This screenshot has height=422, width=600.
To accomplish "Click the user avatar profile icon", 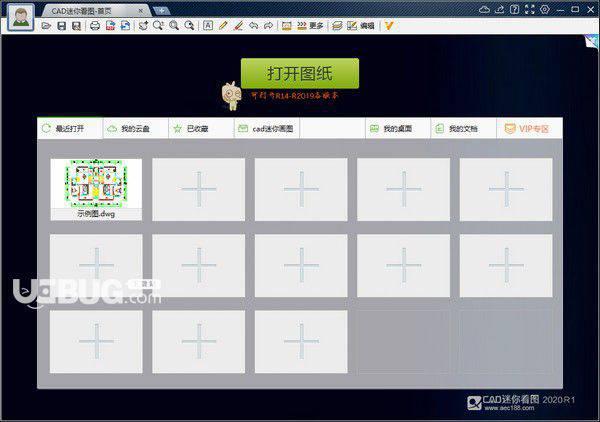I will click(21, 17).
